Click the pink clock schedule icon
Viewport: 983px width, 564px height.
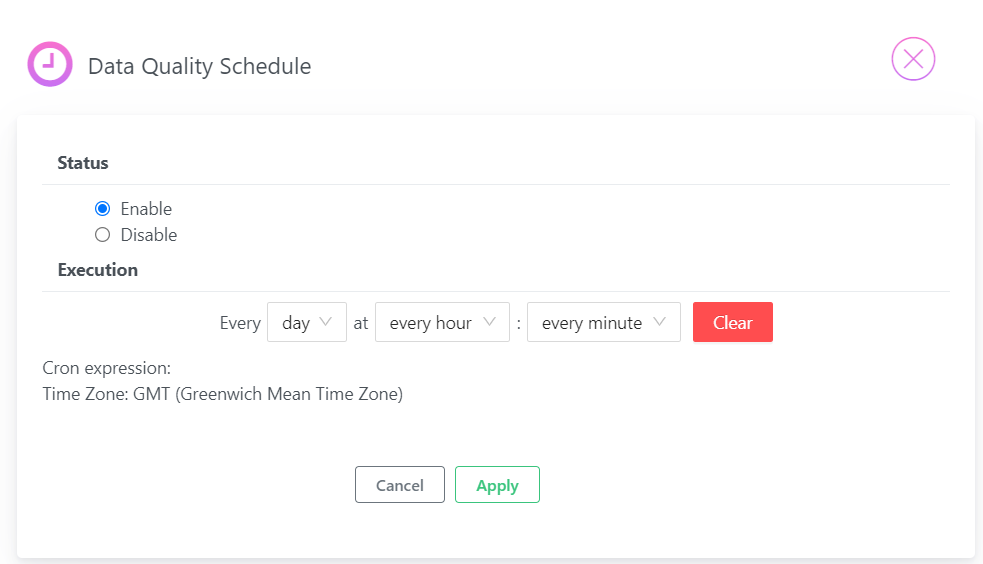point(50,64)
